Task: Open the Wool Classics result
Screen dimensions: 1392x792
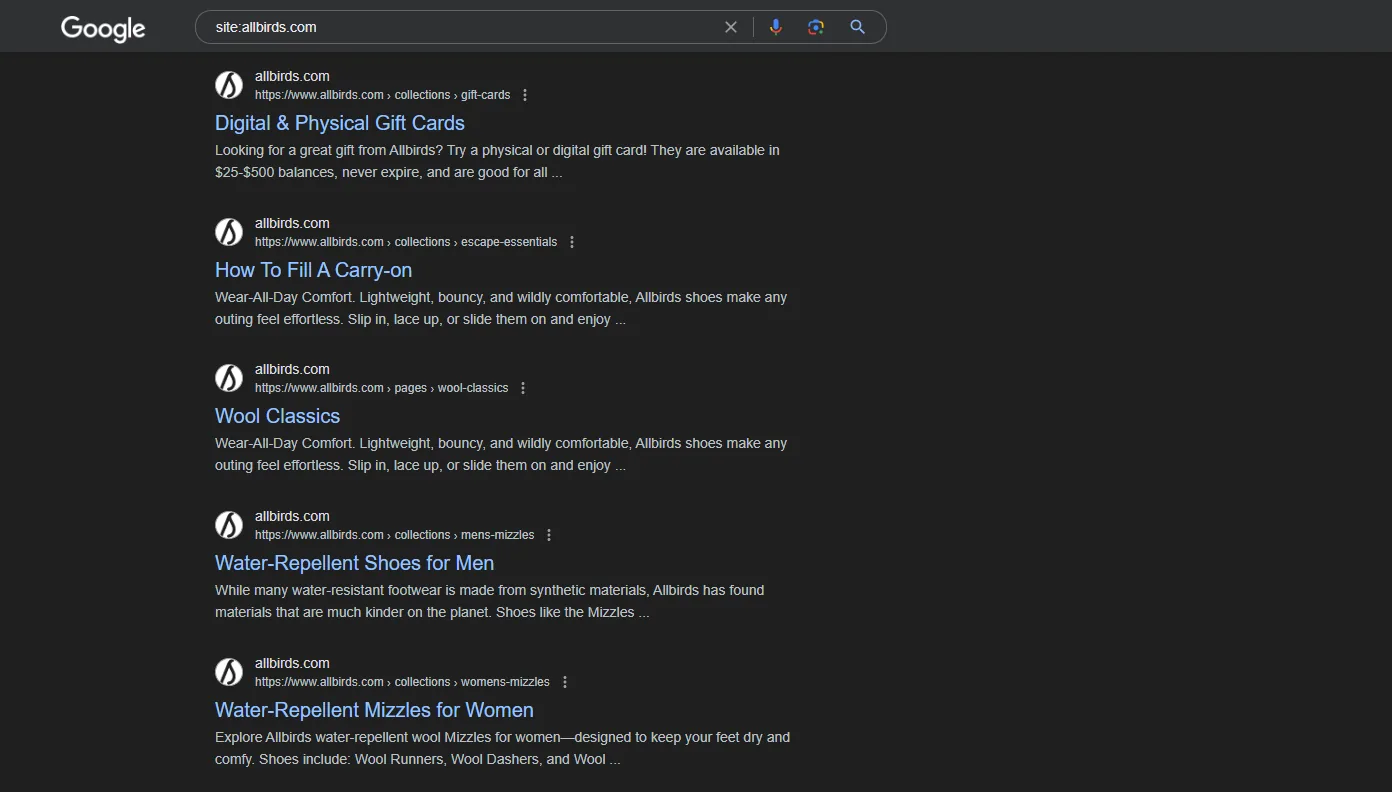Action: click(x=277, y=416)
